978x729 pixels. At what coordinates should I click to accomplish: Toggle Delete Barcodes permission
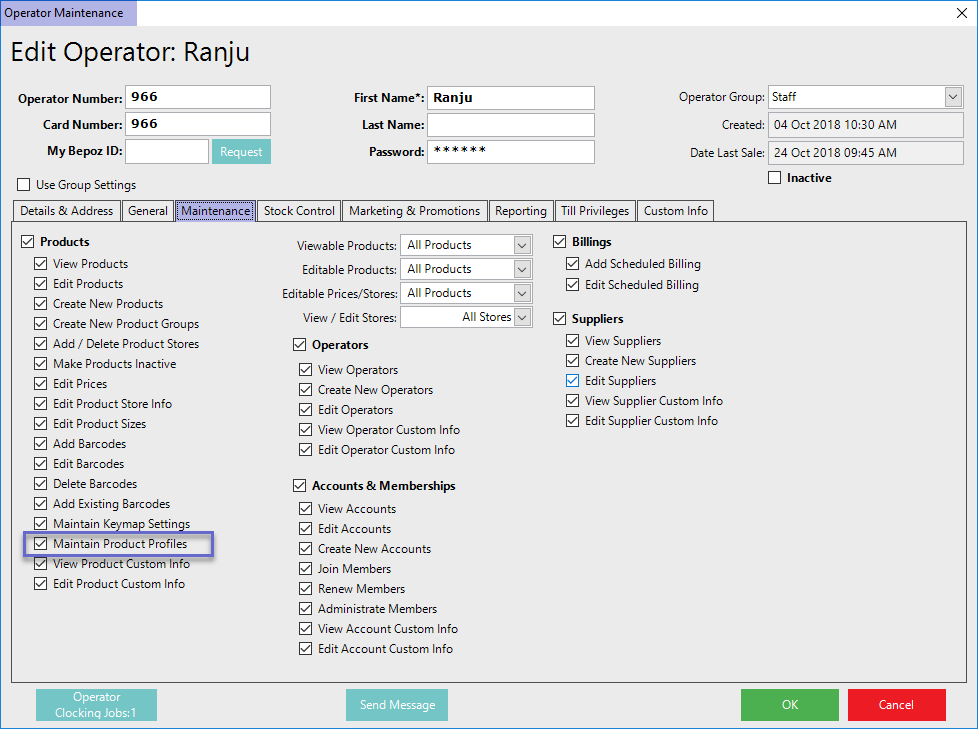point(41,484)
